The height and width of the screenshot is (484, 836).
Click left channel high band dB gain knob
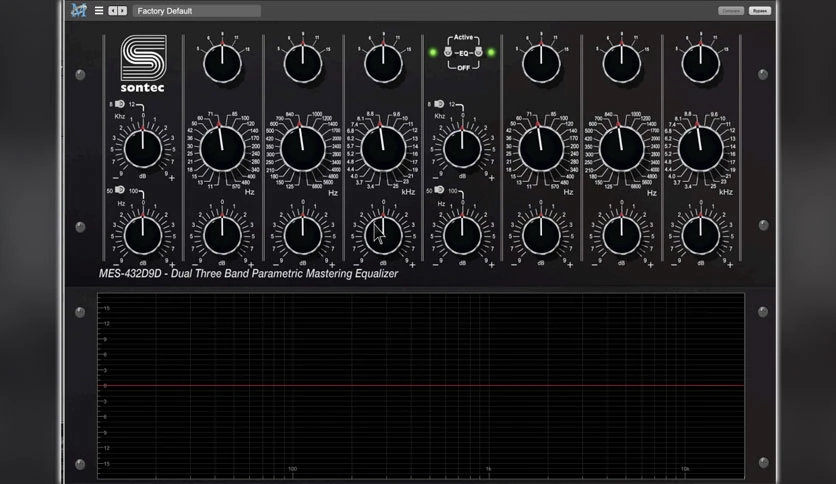tap(383, 235)
